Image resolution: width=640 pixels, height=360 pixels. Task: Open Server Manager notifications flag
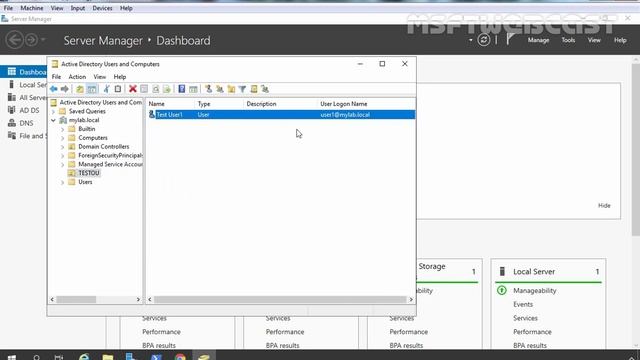click(510, 39)
